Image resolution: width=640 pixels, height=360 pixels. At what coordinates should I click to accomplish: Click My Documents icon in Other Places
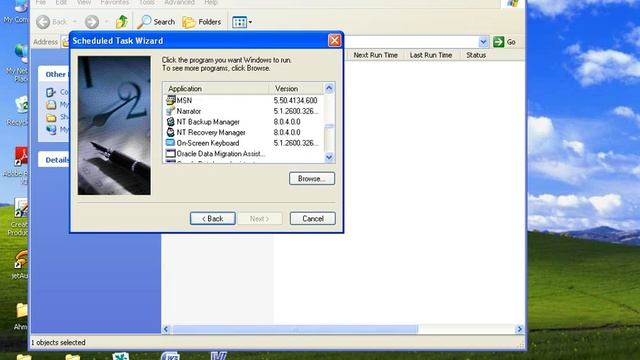pyautogui.click(x=51, y=105)
